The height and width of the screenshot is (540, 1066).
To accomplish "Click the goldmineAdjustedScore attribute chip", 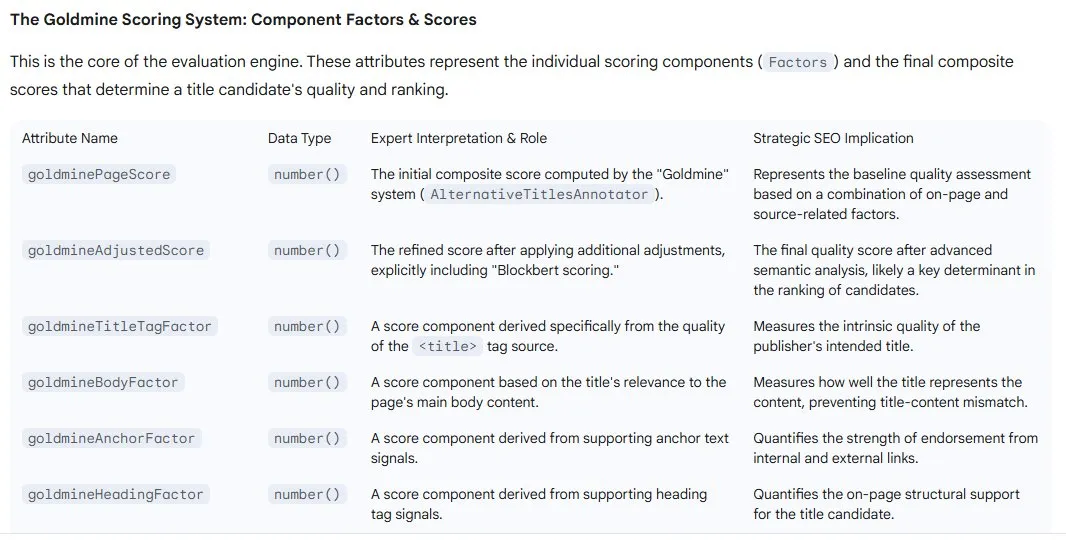I will 115,250.
